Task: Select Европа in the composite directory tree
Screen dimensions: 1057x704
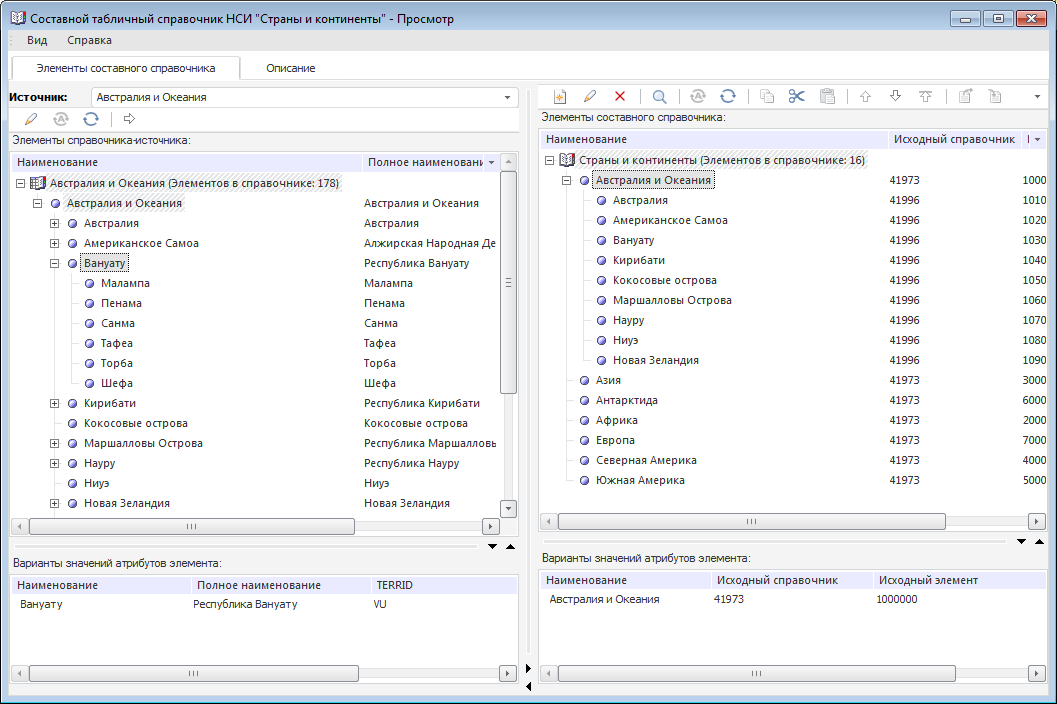Action: pos(615,440)
